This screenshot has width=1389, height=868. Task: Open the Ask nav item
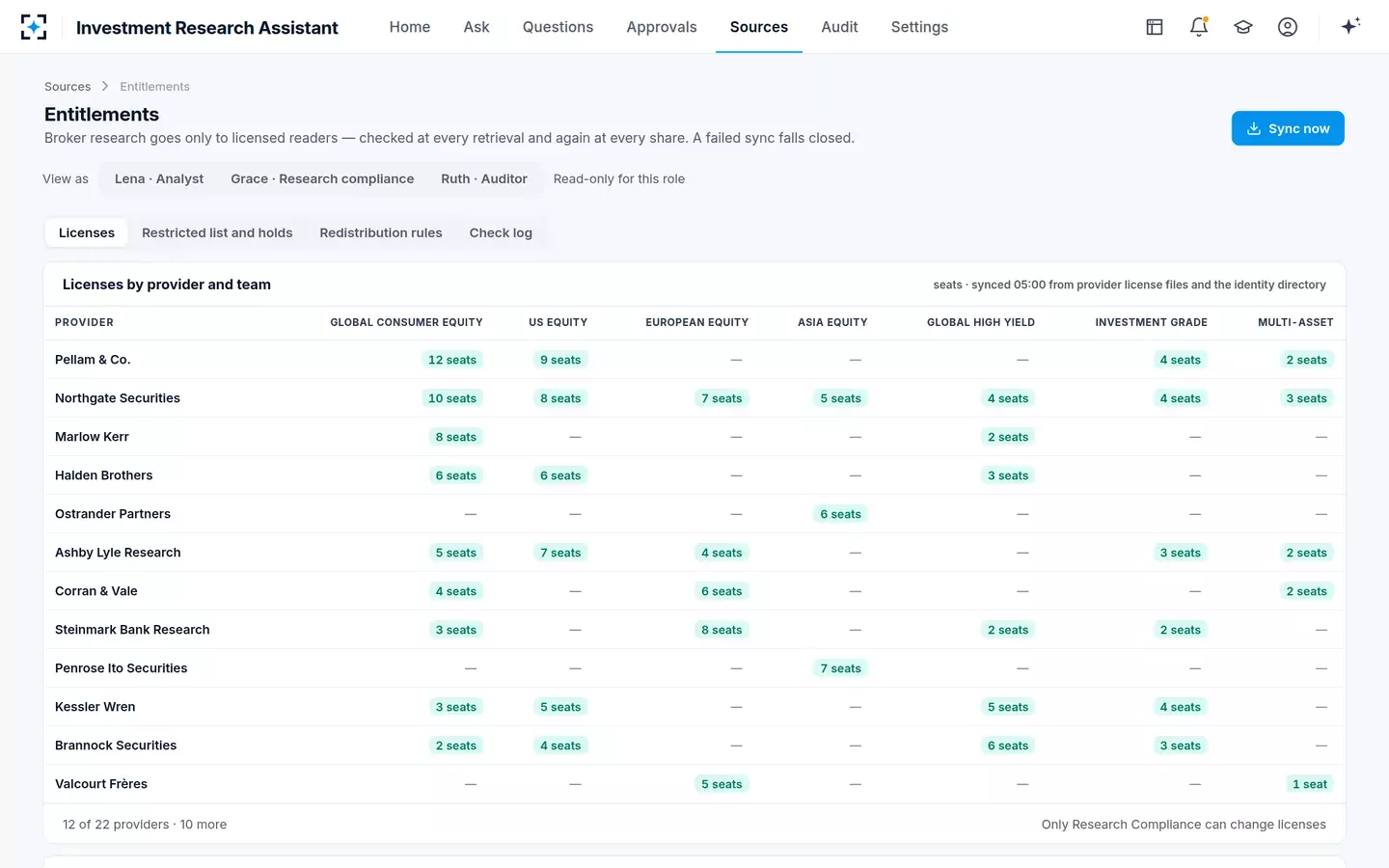477,27
